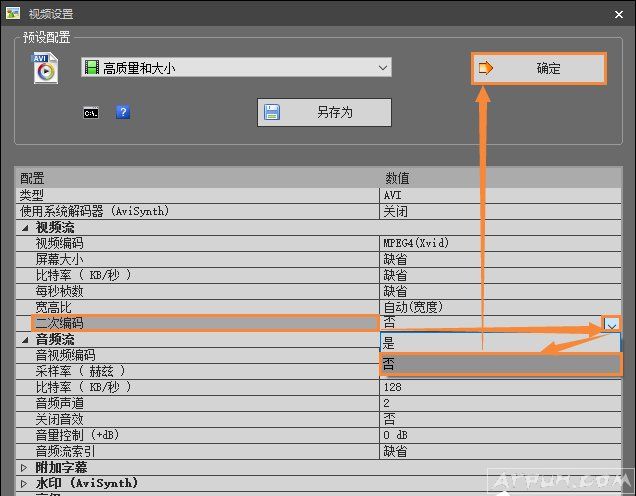Collapse the 视频流 section

coord(25,228)
